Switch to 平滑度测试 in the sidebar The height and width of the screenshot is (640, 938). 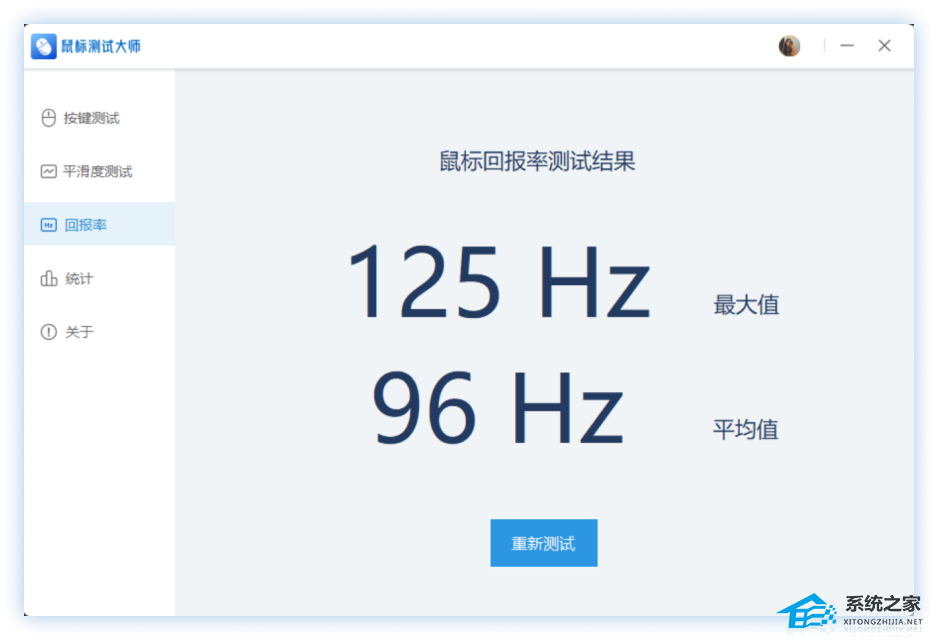(x=99, y=172)
